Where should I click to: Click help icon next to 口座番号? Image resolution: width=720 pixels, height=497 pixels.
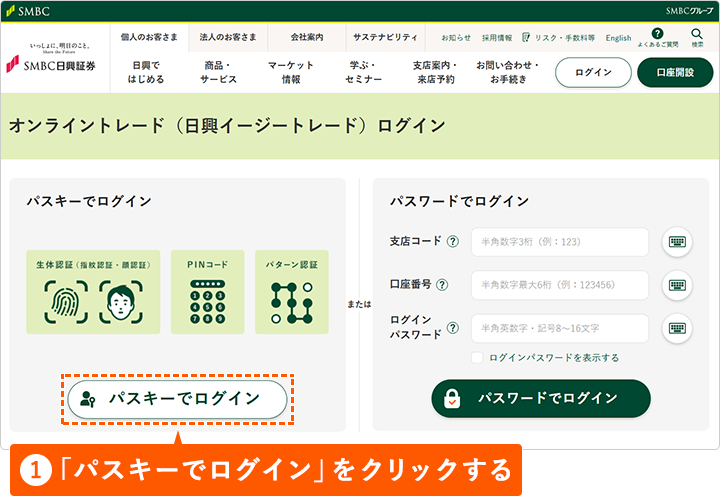pyautogui.click(x=443, y=285)
